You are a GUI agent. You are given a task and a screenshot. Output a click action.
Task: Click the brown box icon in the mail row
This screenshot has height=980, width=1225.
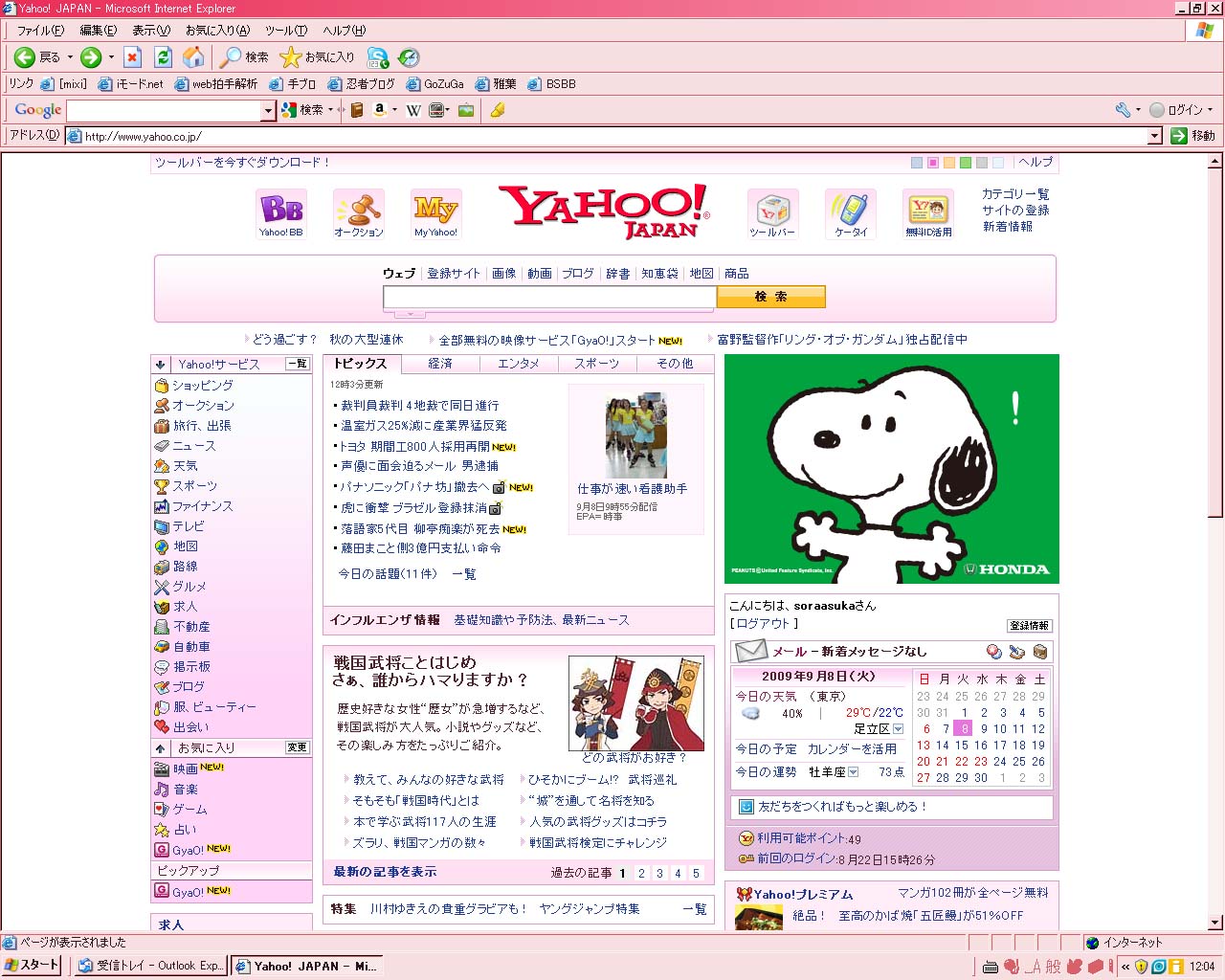(x=1039, y=652)
